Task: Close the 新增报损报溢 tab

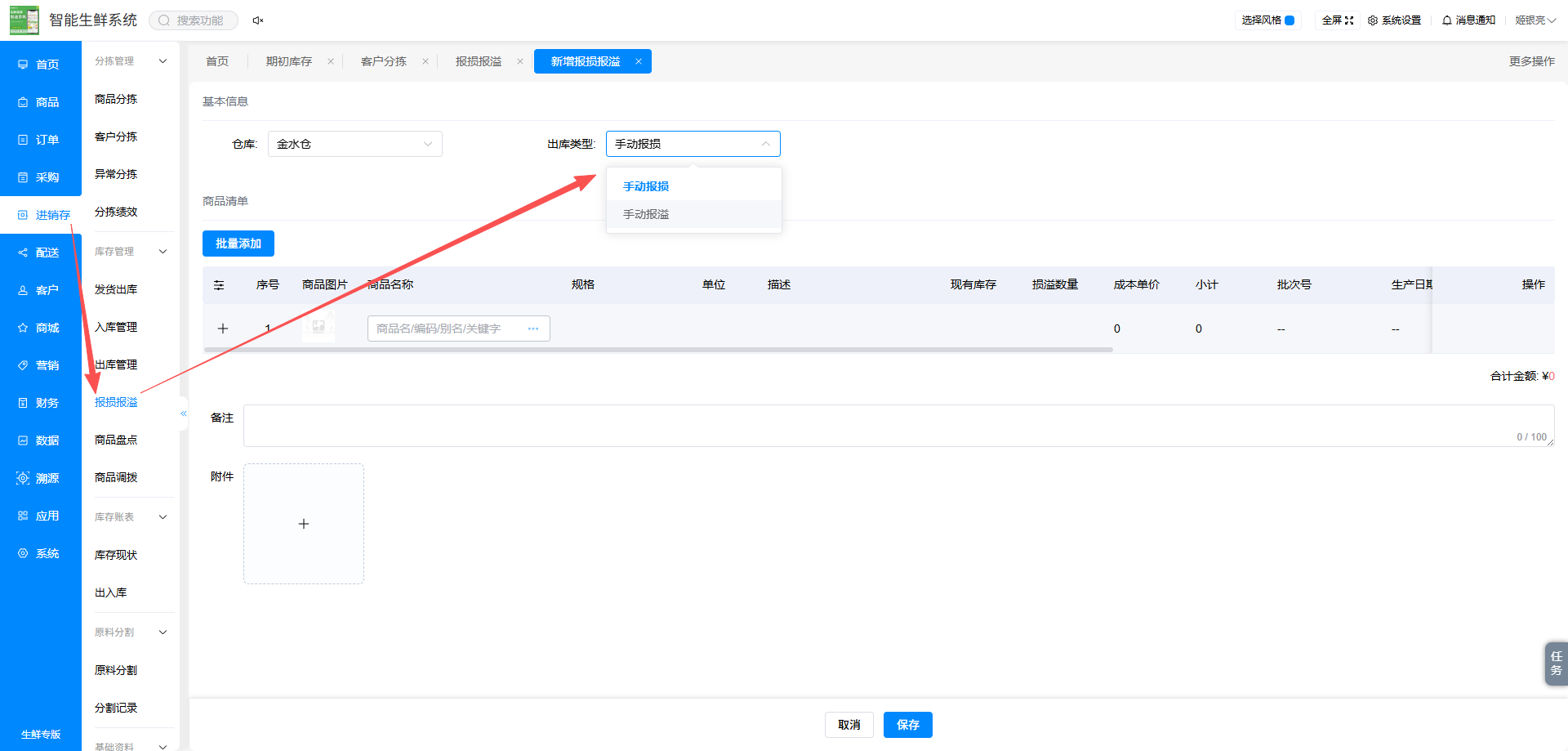Action: point(639,61)
